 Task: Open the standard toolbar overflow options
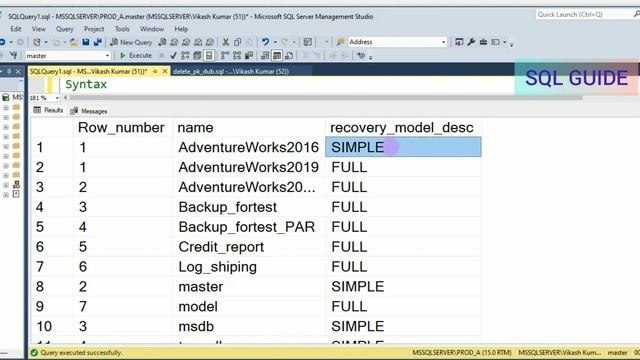[x=511, y=43]
